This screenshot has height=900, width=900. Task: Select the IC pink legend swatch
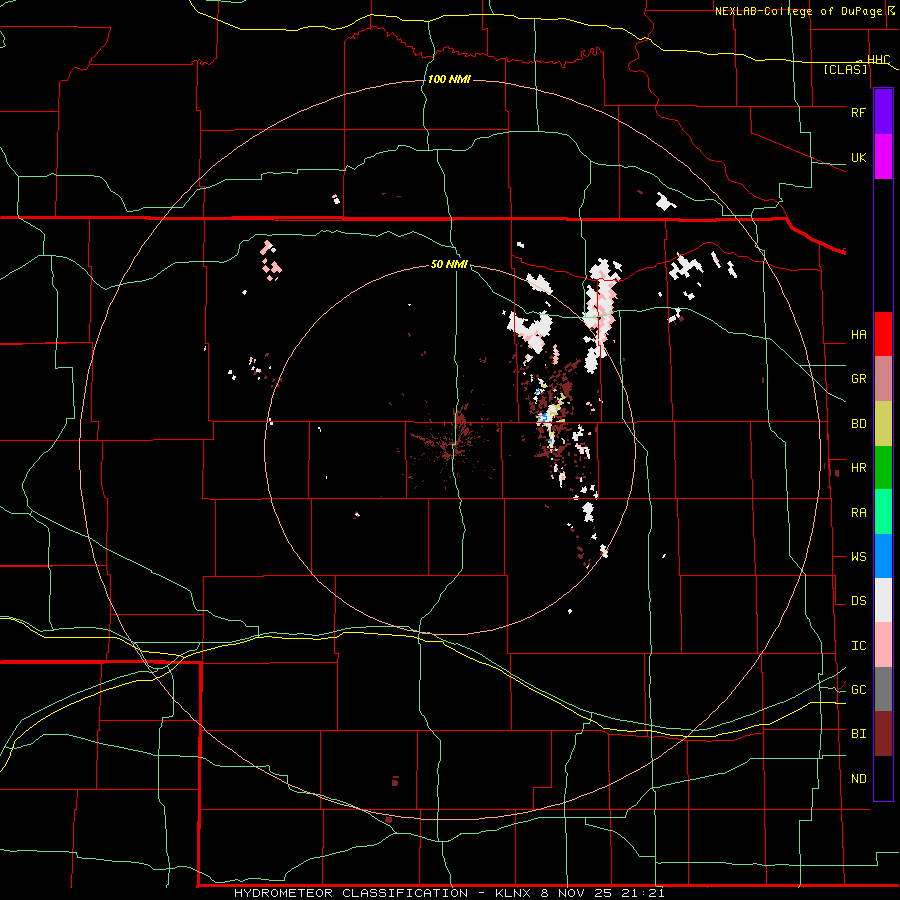tap(883, 645)
